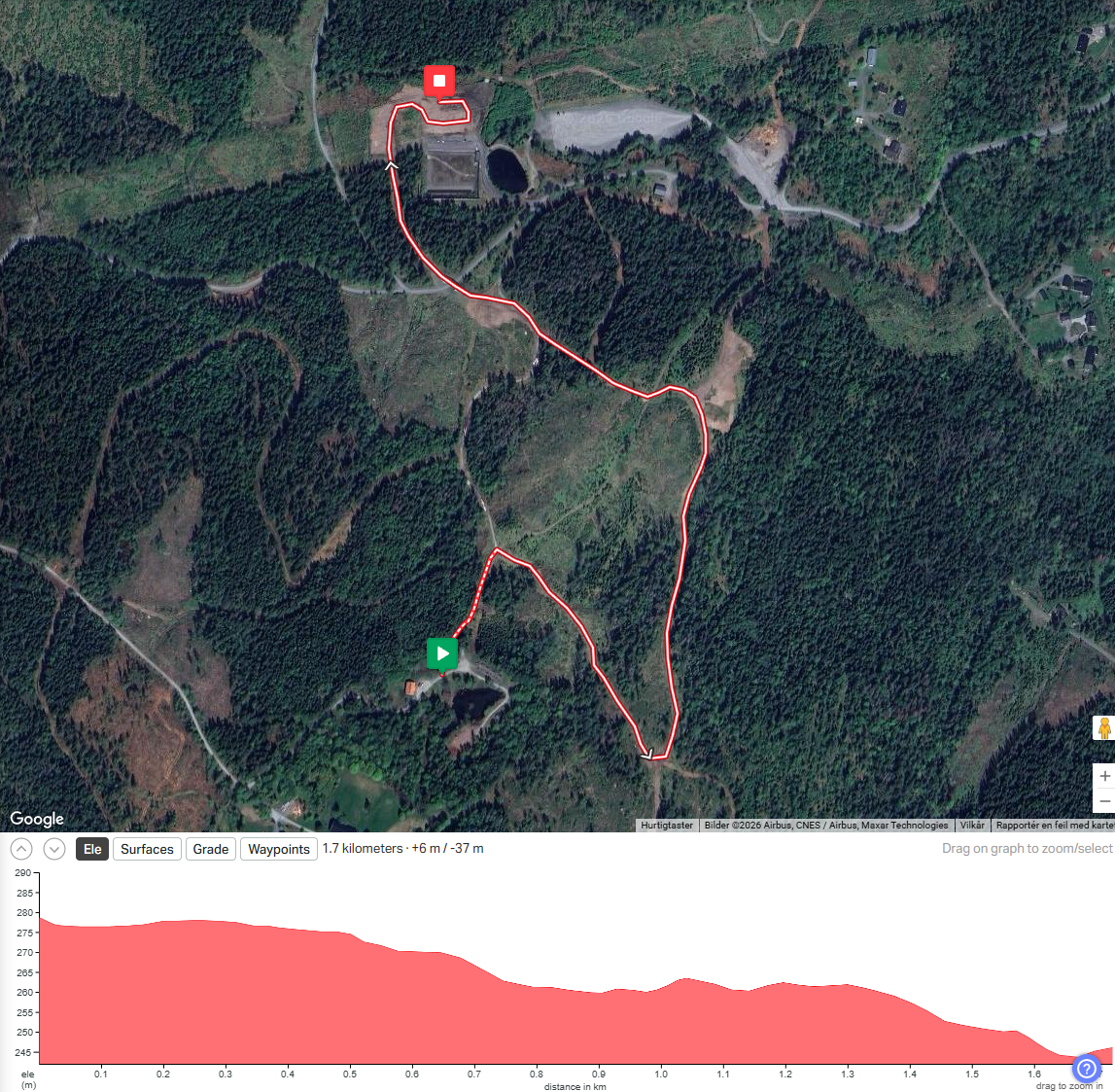The height and width of the screenshot is (1092, 1115).
Task: Open the Vilkår terms link
Action: click(x=972, y=826)
